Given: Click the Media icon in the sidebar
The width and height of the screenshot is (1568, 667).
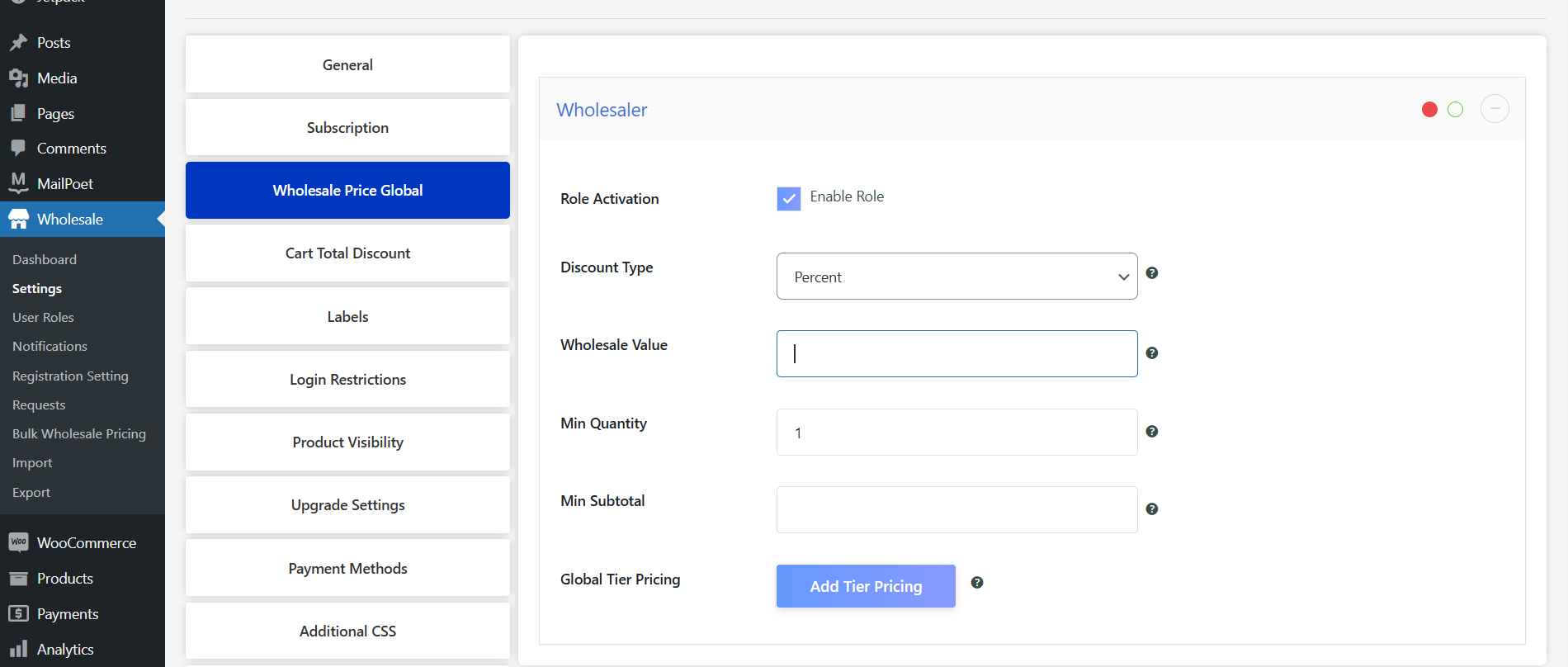Looking at the screenshot, I should point(18,78).
